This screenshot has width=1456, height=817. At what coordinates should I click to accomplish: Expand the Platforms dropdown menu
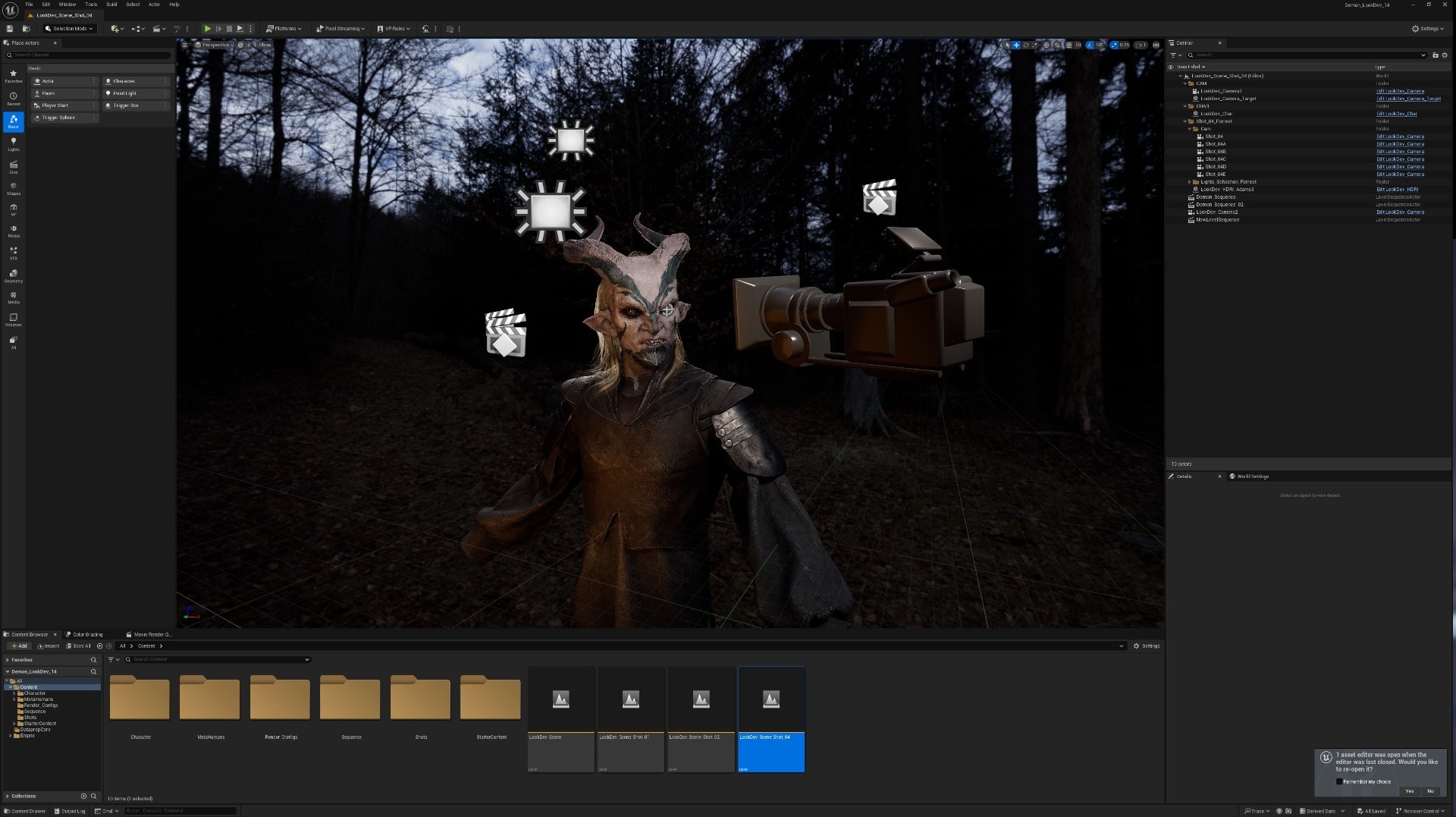click(x=284, y=29)
